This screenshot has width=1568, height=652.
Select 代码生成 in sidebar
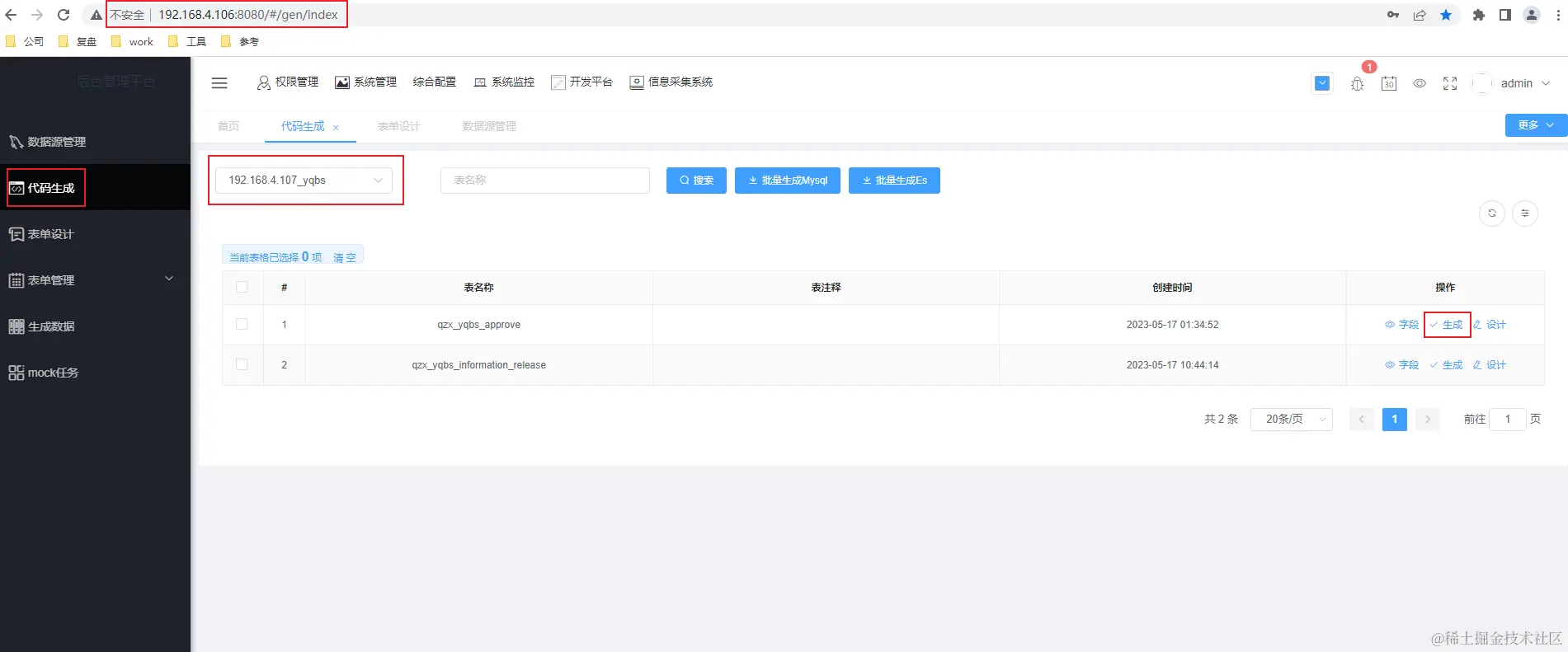pyautogui.click(x=95, y=188)
